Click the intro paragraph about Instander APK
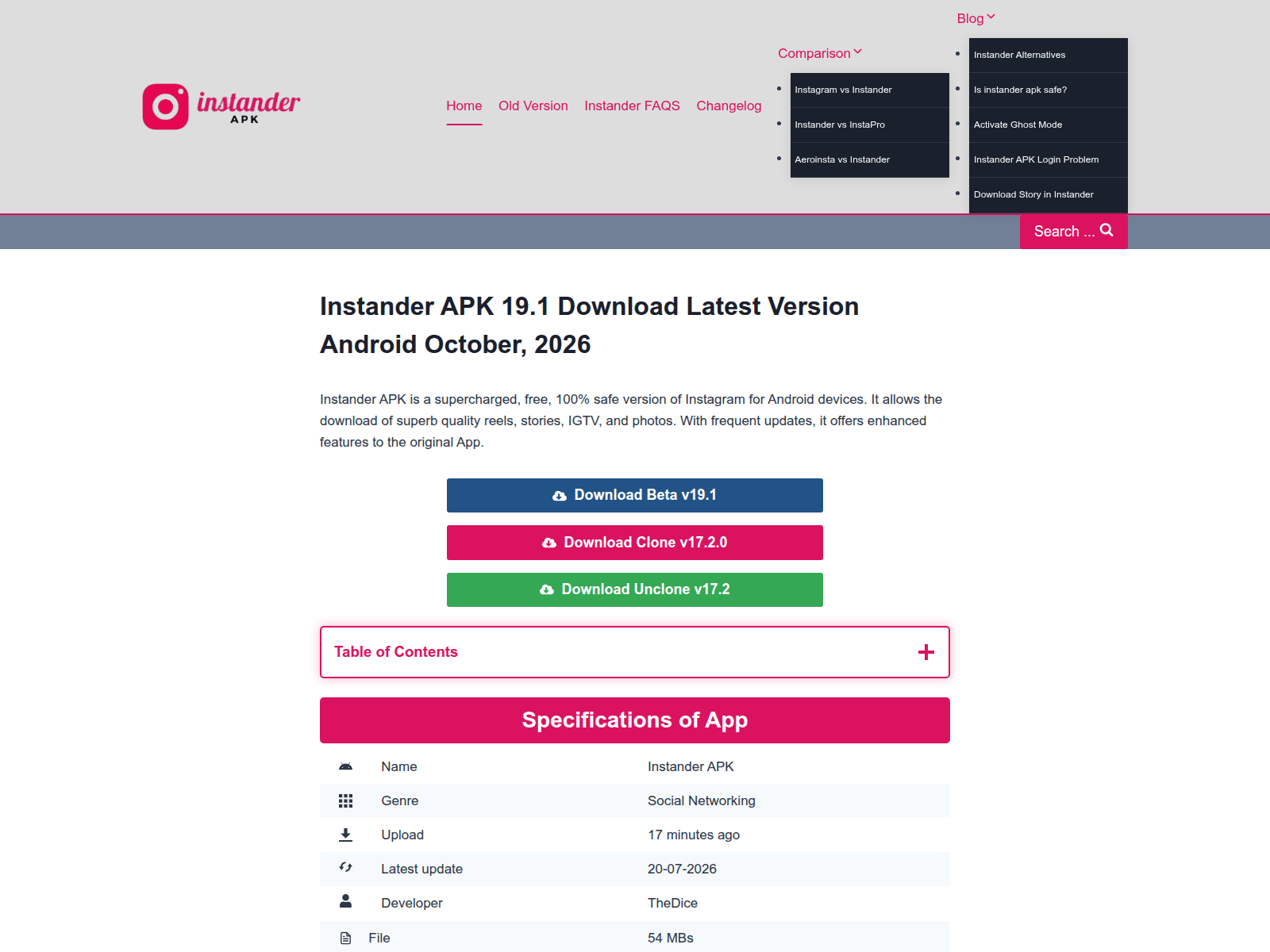The height and width of the screenshot is (952, 1270). coord(631,420)
